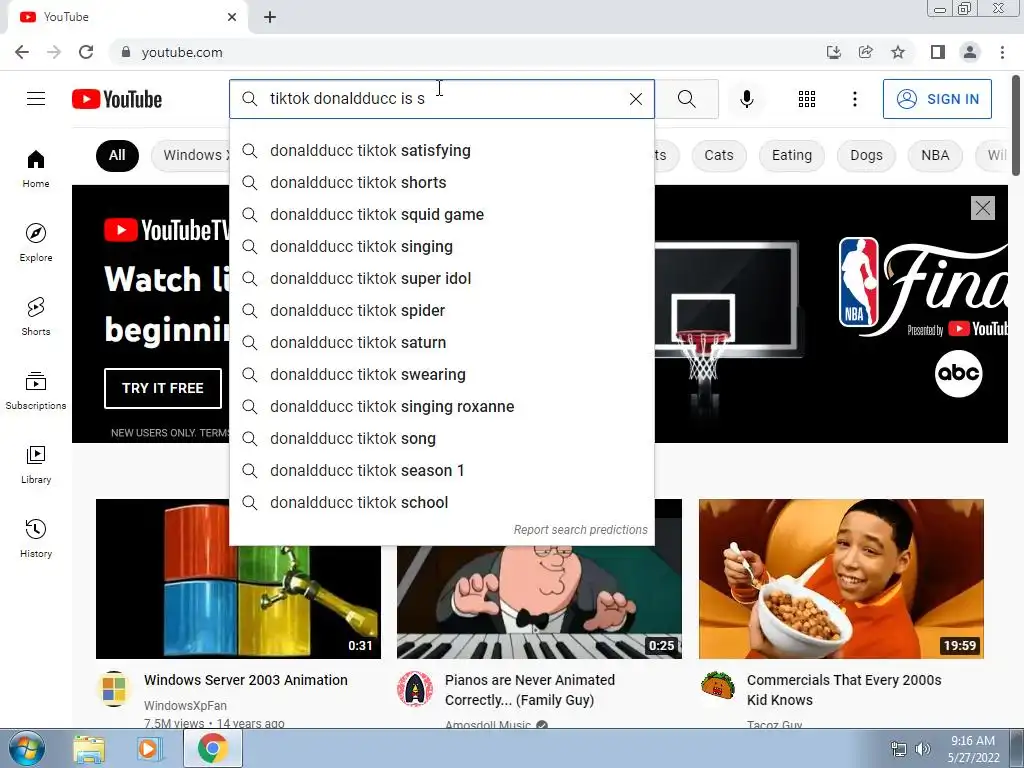Image resolution: width=1024 pixels, height=768 pixels.
Task: Click the YouTube logo
Action: [x=117, y=99]
